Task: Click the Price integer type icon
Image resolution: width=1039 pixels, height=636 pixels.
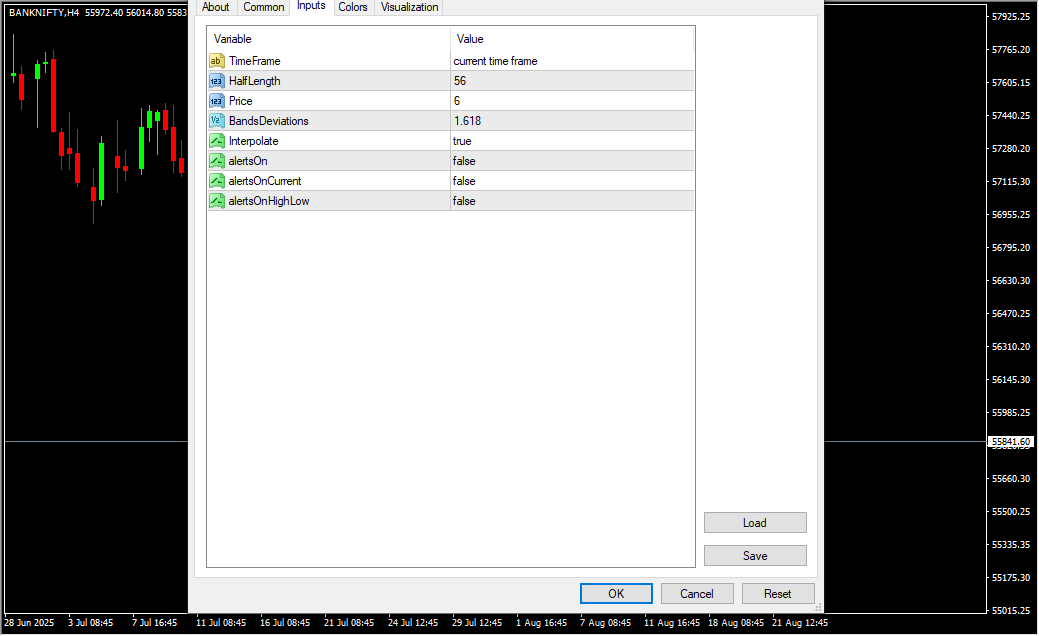Action: 216,101
